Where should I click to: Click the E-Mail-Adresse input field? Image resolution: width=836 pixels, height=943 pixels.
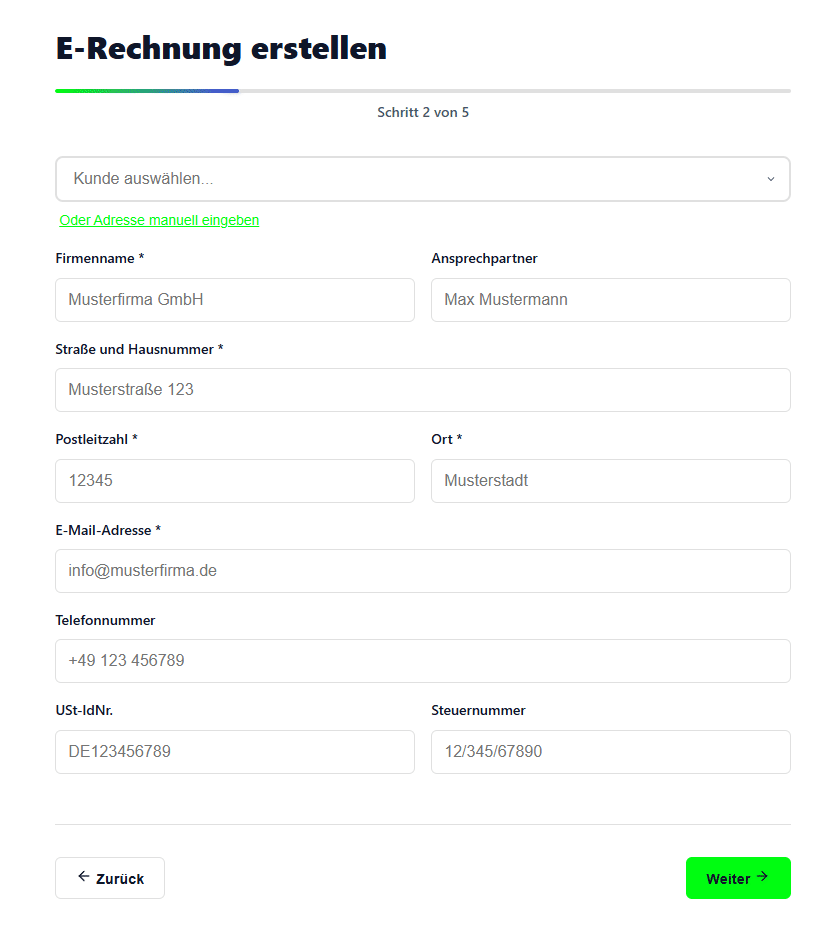click(422, 571)
